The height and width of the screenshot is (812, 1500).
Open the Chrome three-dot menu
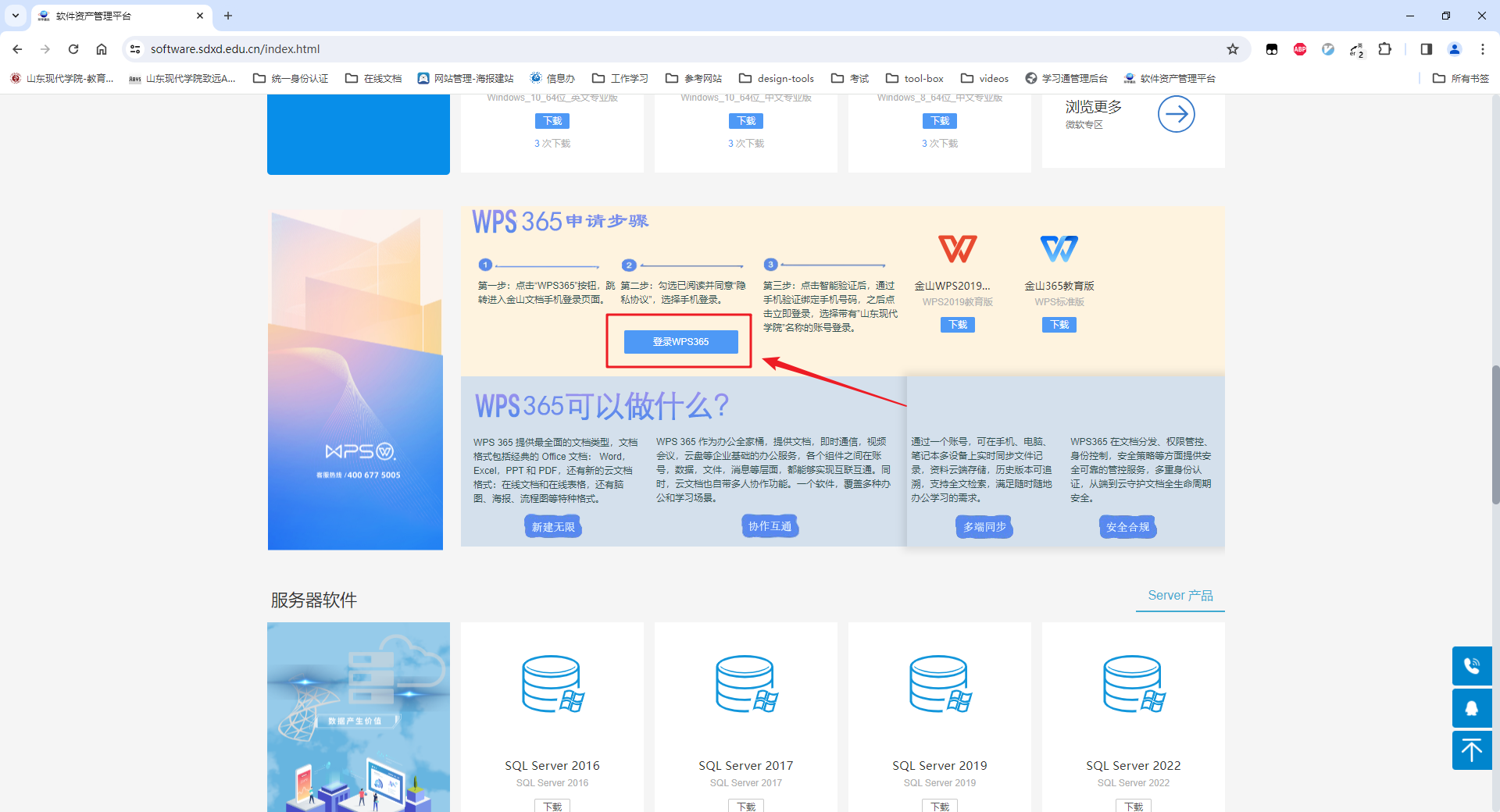(x=1483, y=49)
